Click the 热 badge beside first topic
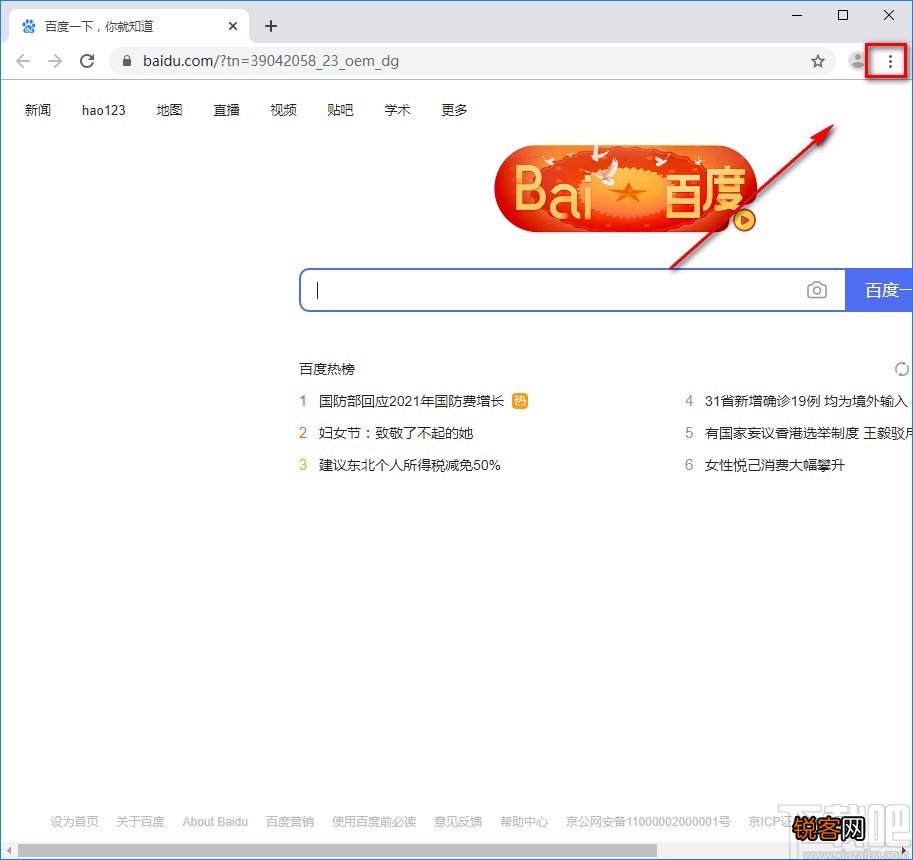The image size is (913, 860). 519,401
